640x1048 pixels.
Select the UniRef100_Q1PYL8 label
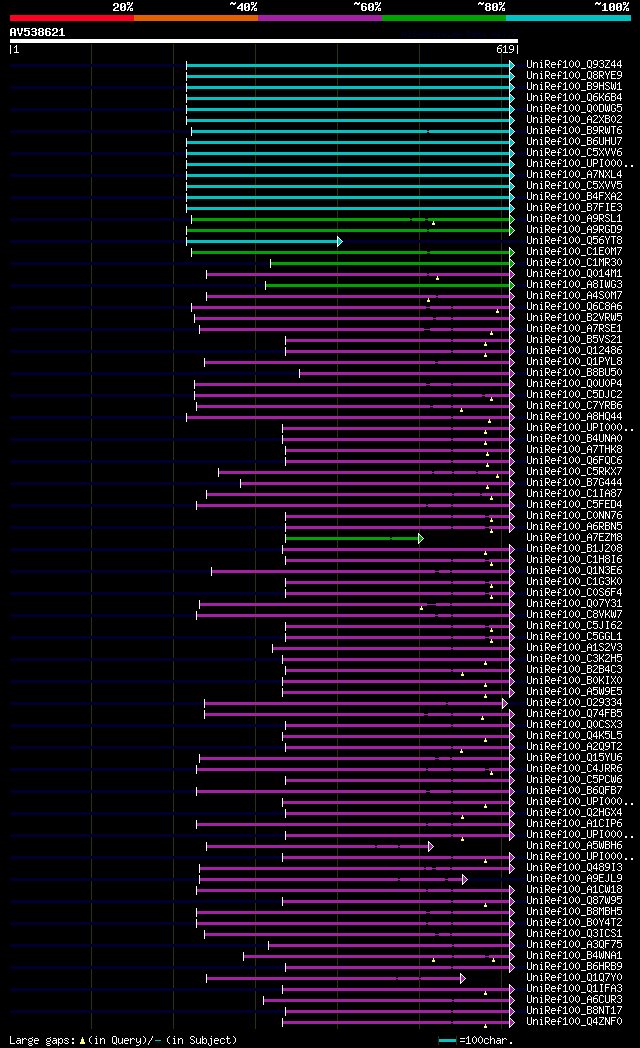coord(574,362)
